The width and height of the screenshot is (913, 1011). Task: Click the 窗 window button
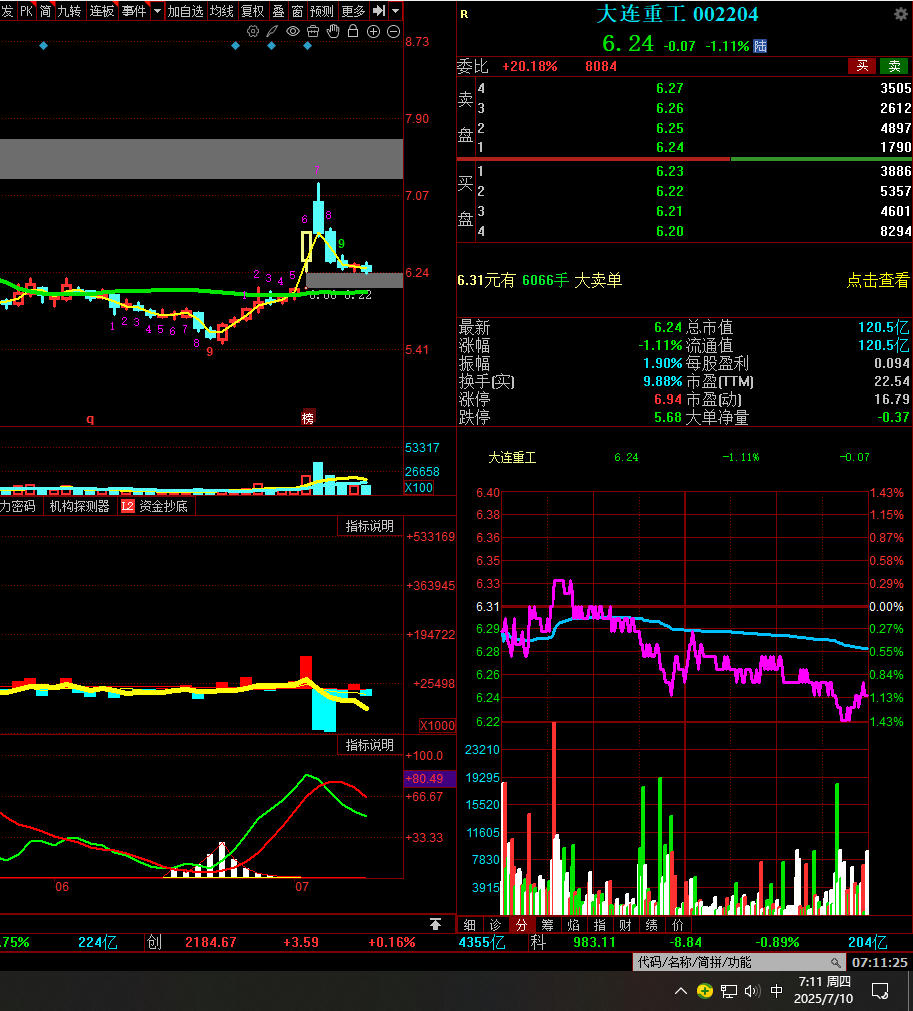[x=297, y=11]
